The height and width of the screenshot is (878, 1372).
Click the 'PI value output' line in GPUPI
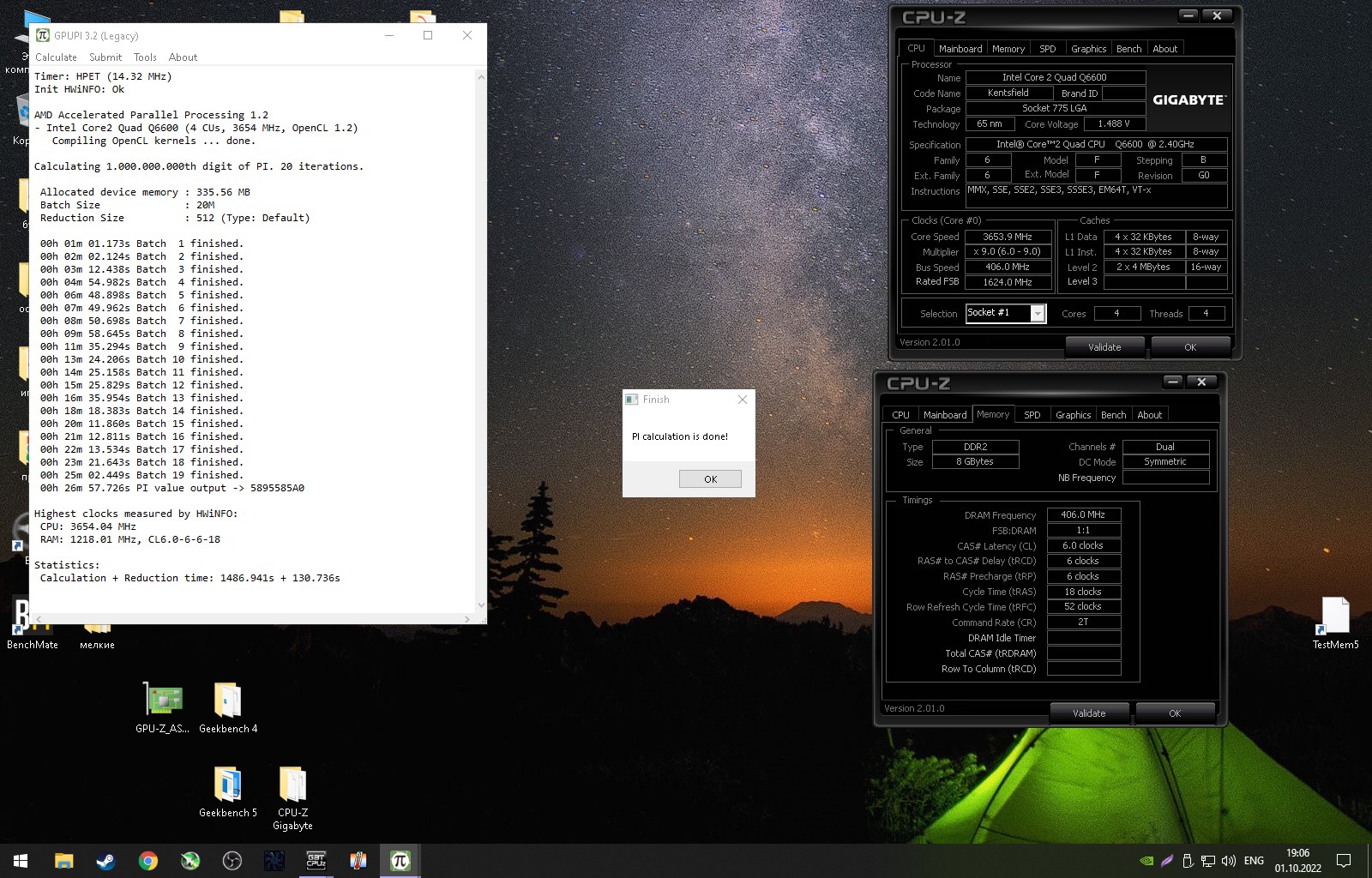[x=172, y=488]
